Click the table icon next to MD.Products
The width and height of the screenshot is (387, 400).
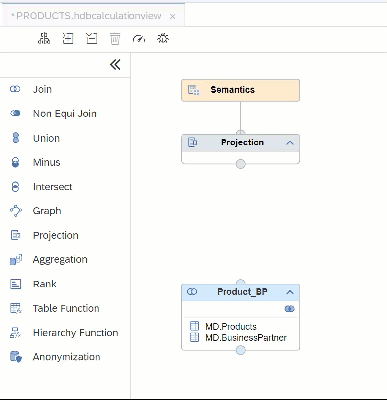[194, 326]
